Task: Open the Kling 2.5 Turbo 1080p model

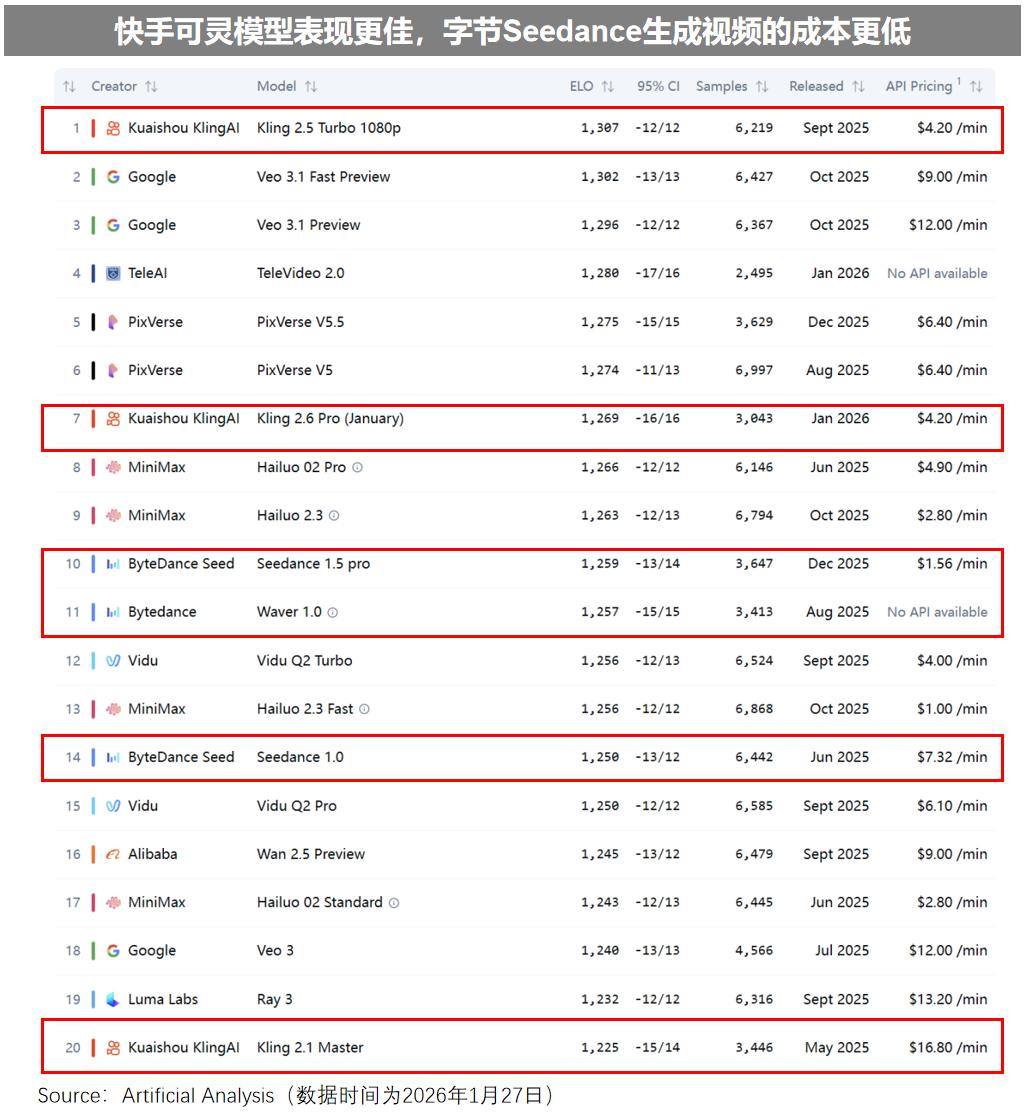Action: click(x=328, y=128)
